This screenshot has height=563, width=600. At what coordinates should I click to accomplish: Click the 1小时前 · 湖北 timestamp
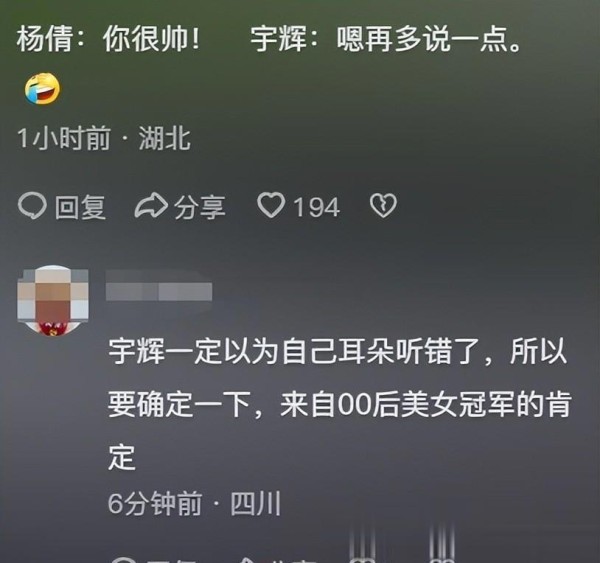pos(104,138)
